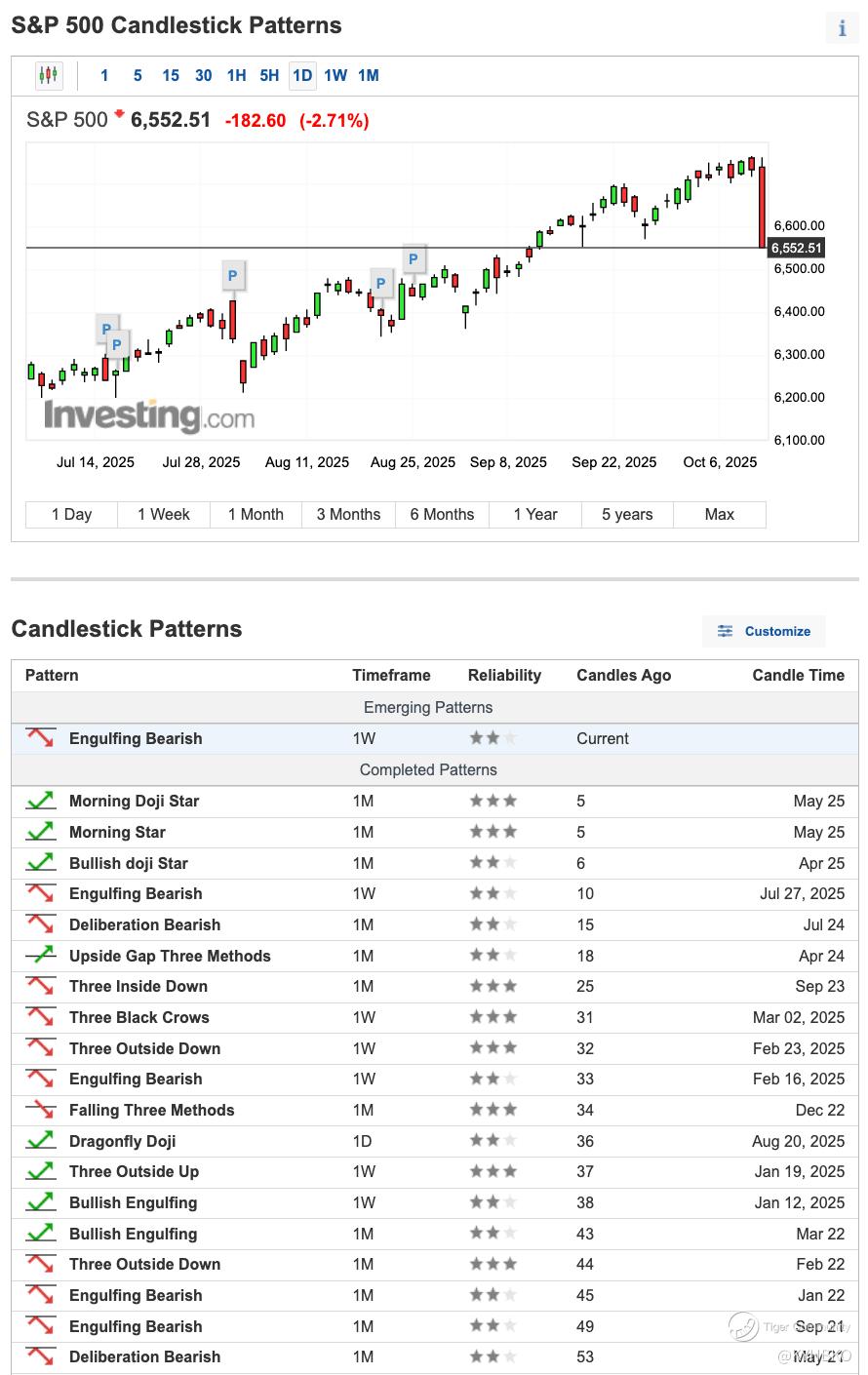Switch chart to 5H interval
Viewport: 868px width, 1375px height.
coord(270,75)
